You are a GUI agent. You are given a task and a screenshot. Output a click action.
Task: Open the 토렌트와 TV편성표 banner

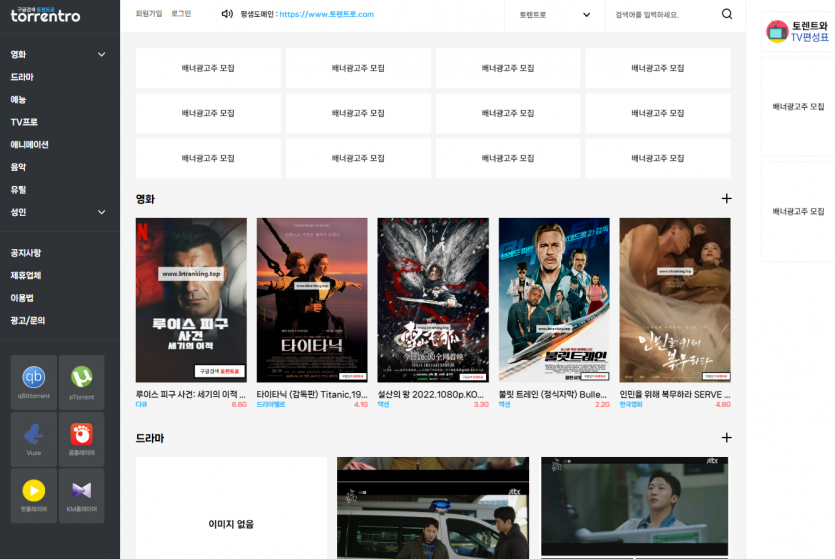click(x=798, y=31)
